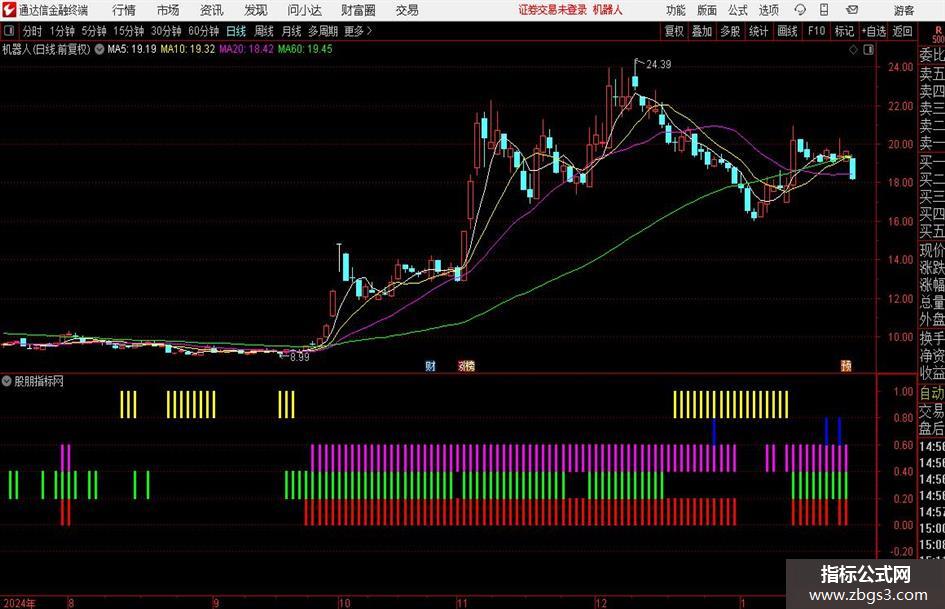Click the 财 marker below the chart
Viewport: 945px width, 609px height.
click(x=430, y=365)
